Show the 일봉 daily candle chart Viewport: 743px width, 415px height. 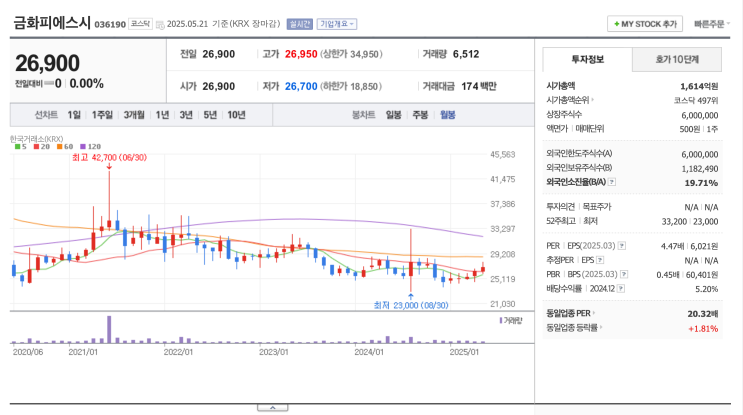coord(393,115)
